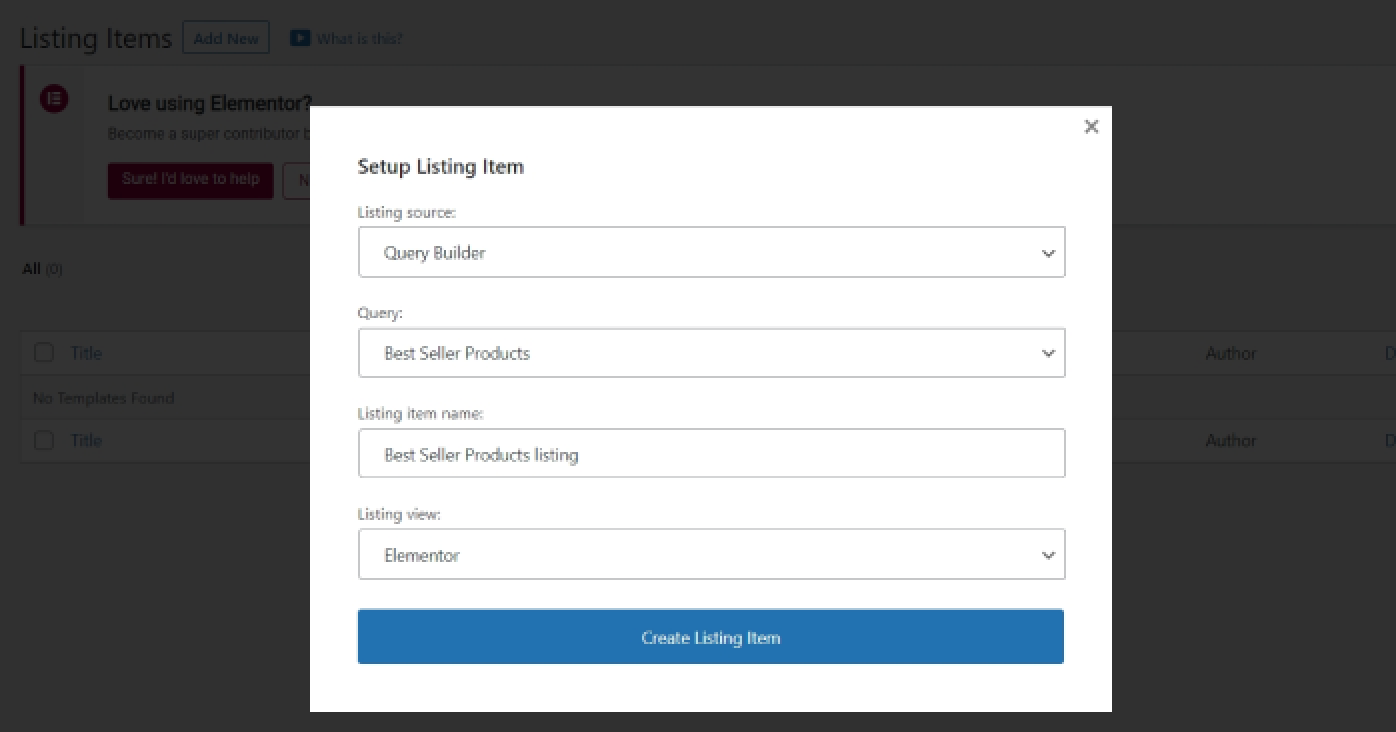Click the Setup Listing Item heading

(441, 167)
